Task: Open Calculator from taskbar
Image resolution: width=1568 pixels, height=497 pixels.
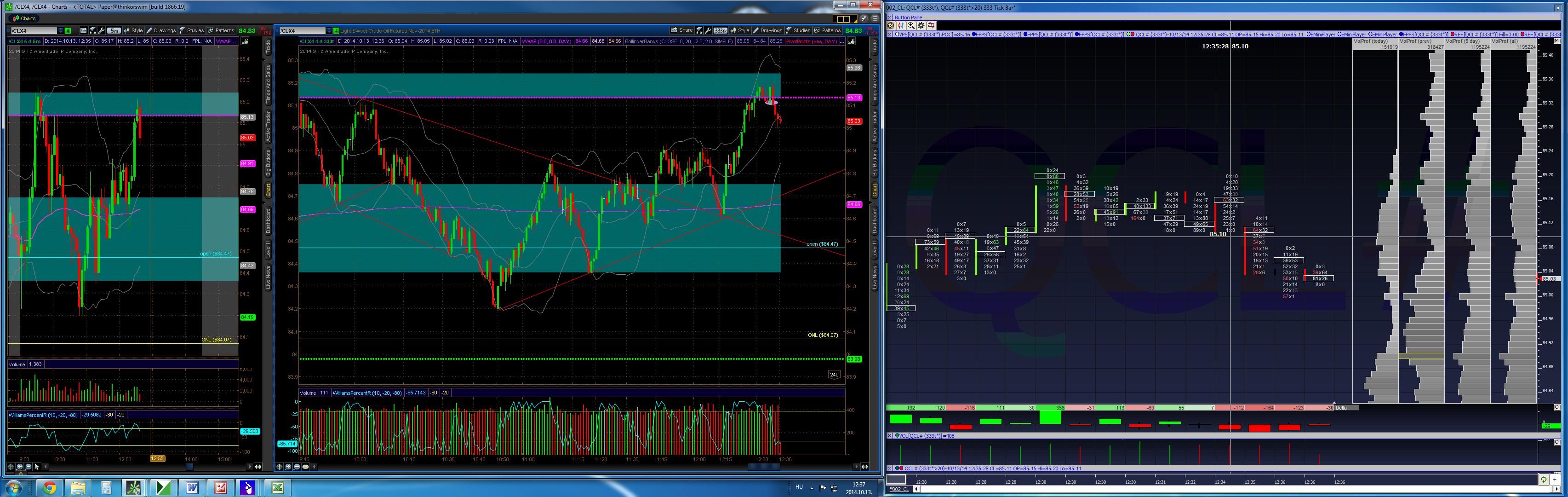Action: point(107,488)
